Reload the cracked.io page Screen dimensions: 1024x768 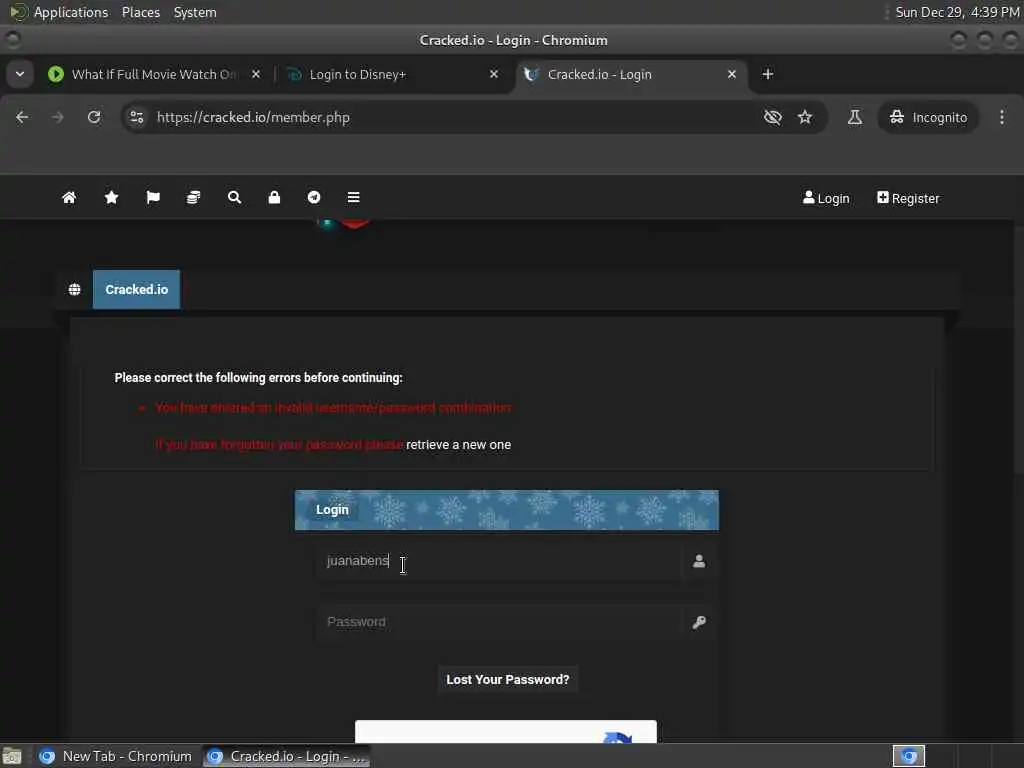[x=94, y=118]
